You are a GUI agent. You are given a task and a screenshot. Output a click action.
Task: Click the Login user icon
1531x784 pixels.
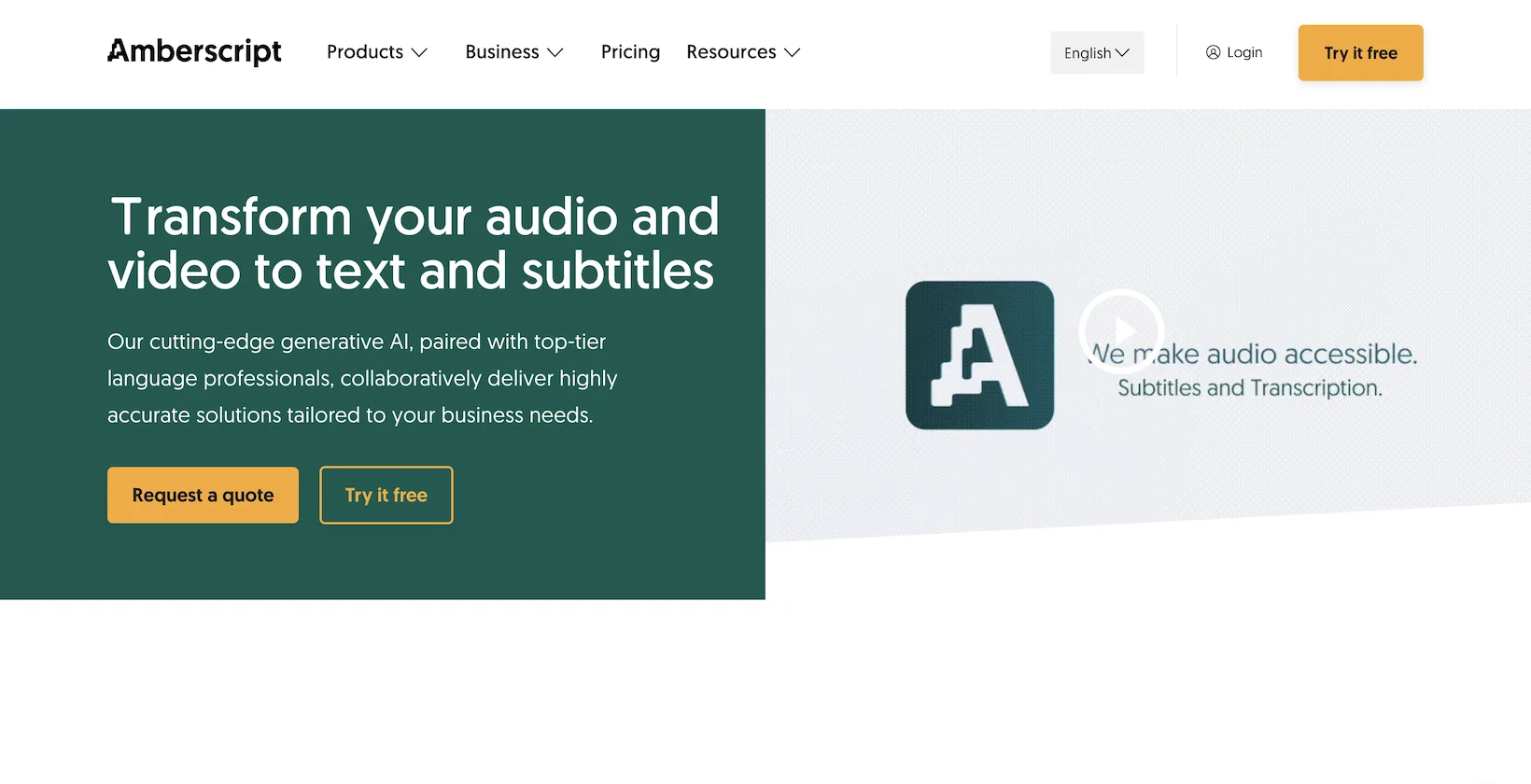tap(1213, 52)
